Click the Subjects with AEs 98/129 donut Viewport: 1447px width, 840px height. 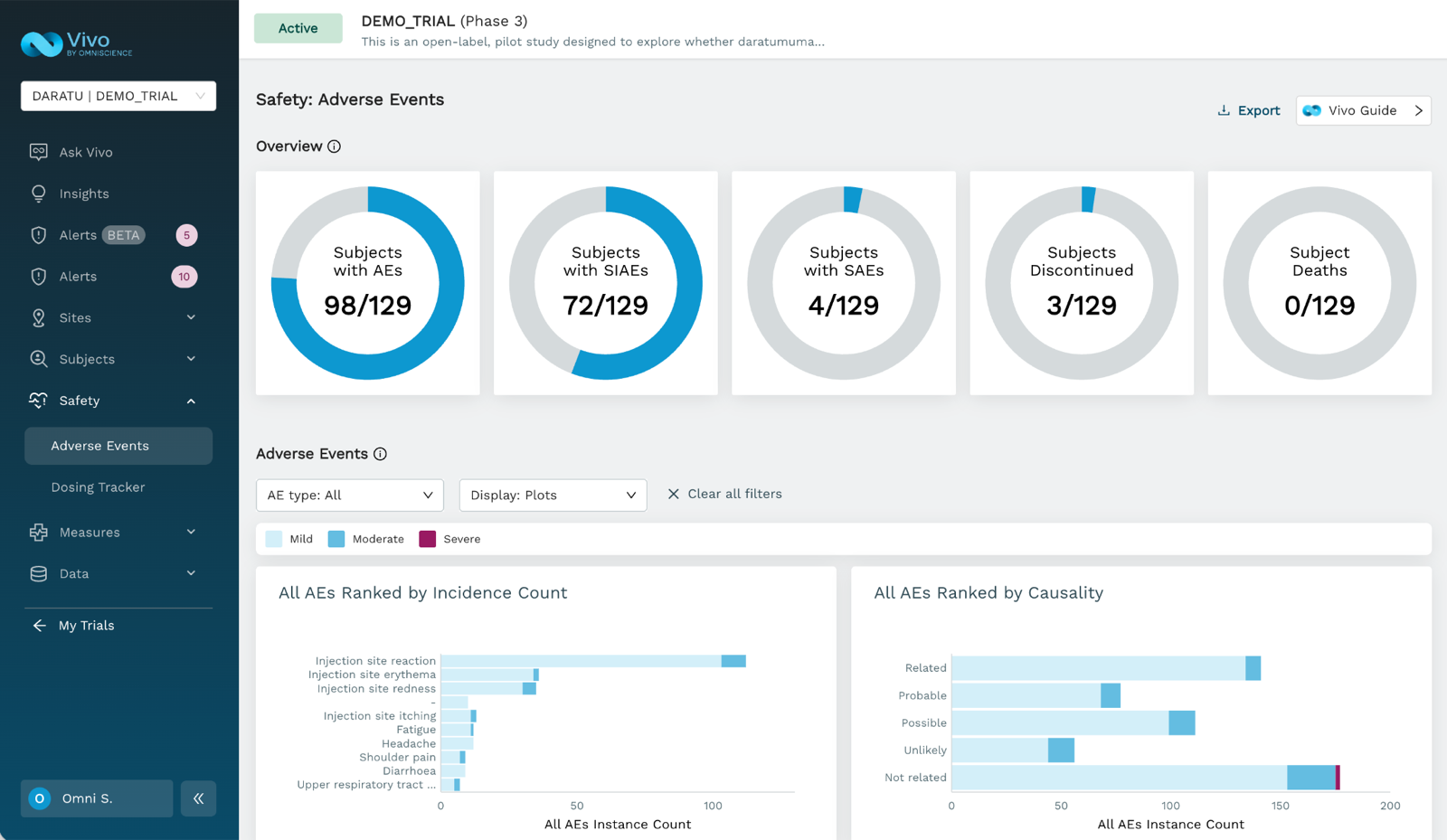click(x=368, y=283)
